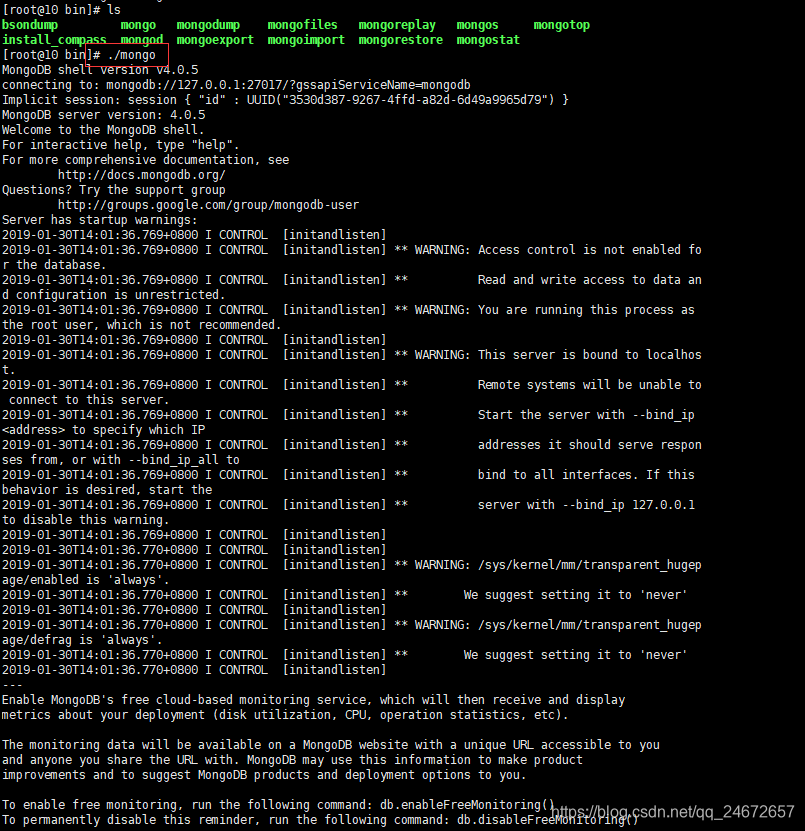The height and width of the screenshot is (831, 805).
Task: Click the ./mongo command text
Action: click(131, 55)
